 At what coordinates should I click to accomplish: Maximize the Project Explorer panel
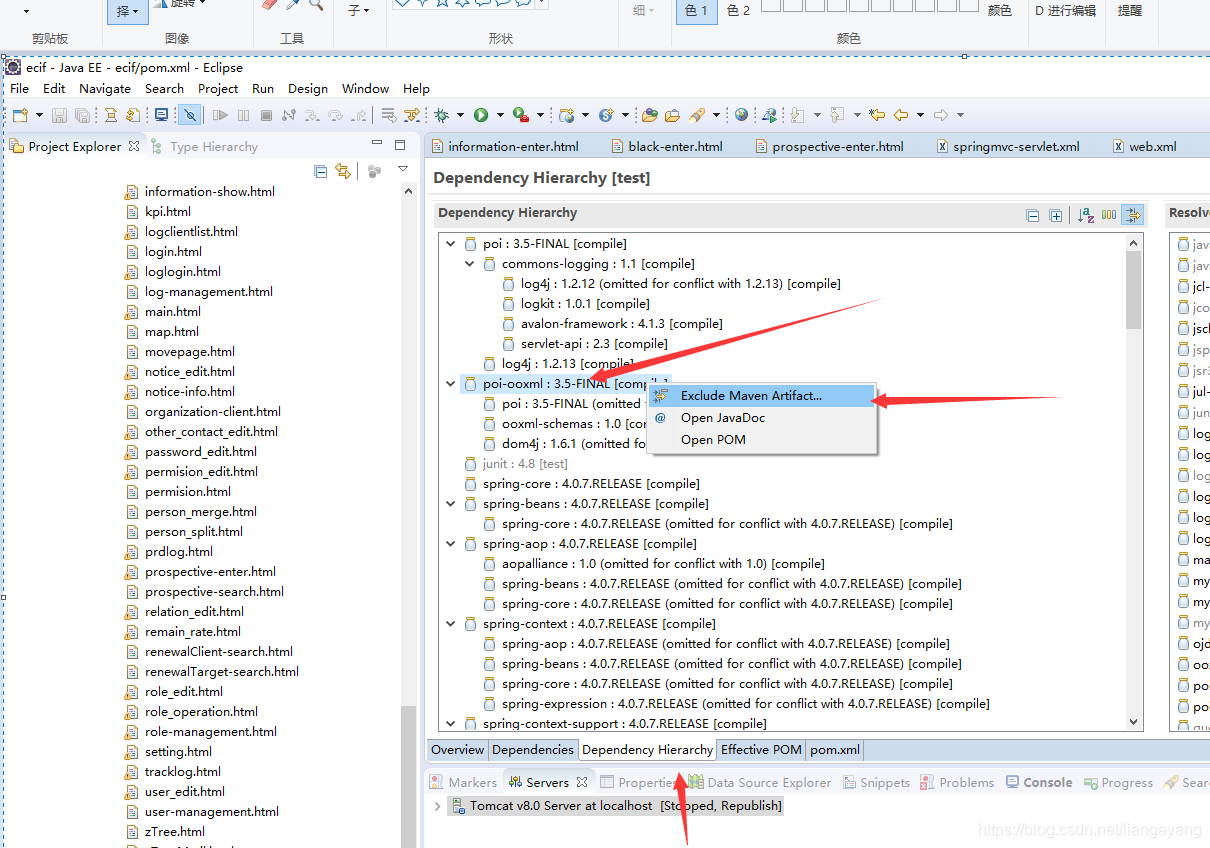(400, 145)
